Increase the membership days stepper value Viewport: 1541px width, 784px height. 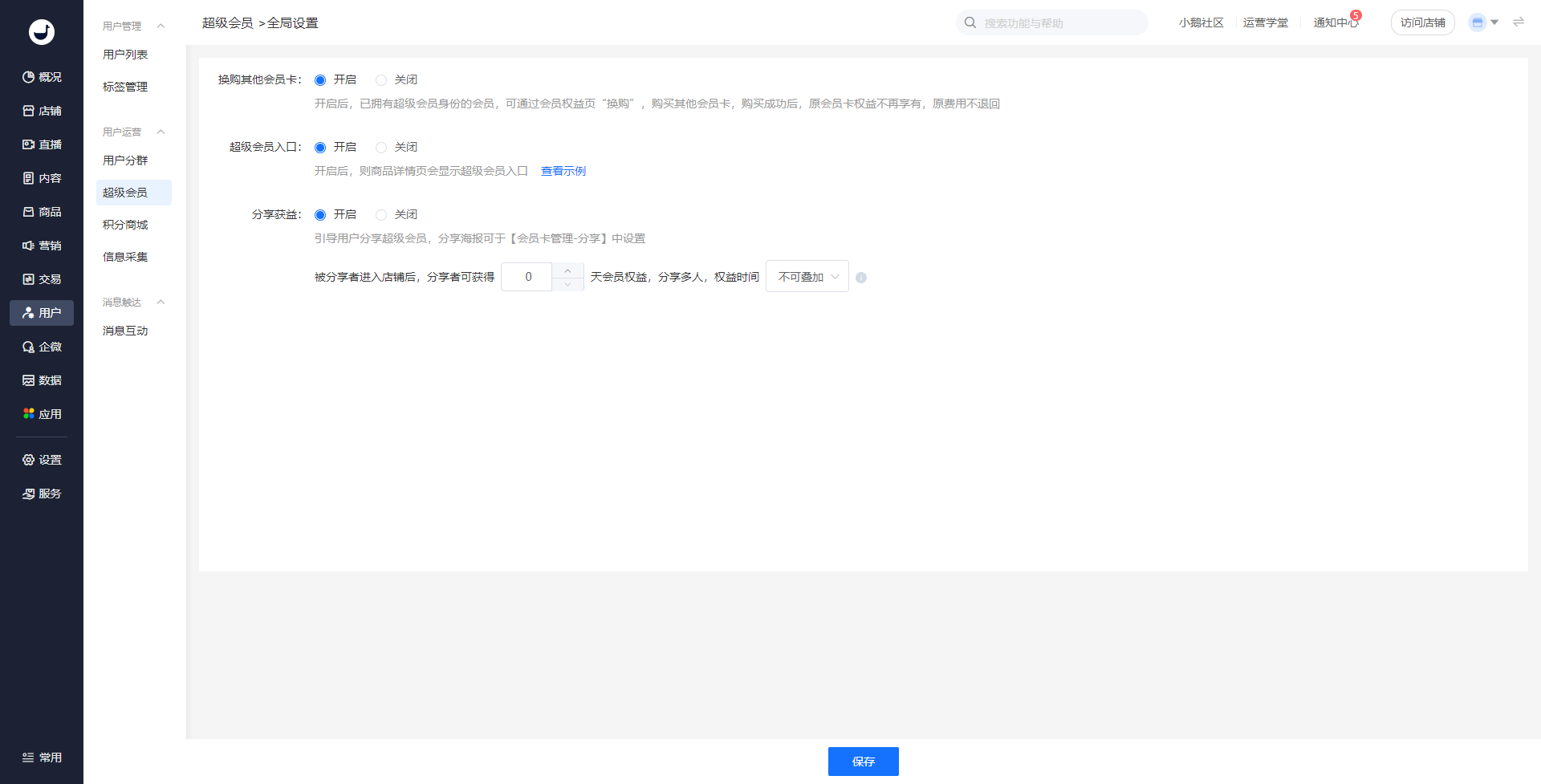567,270
